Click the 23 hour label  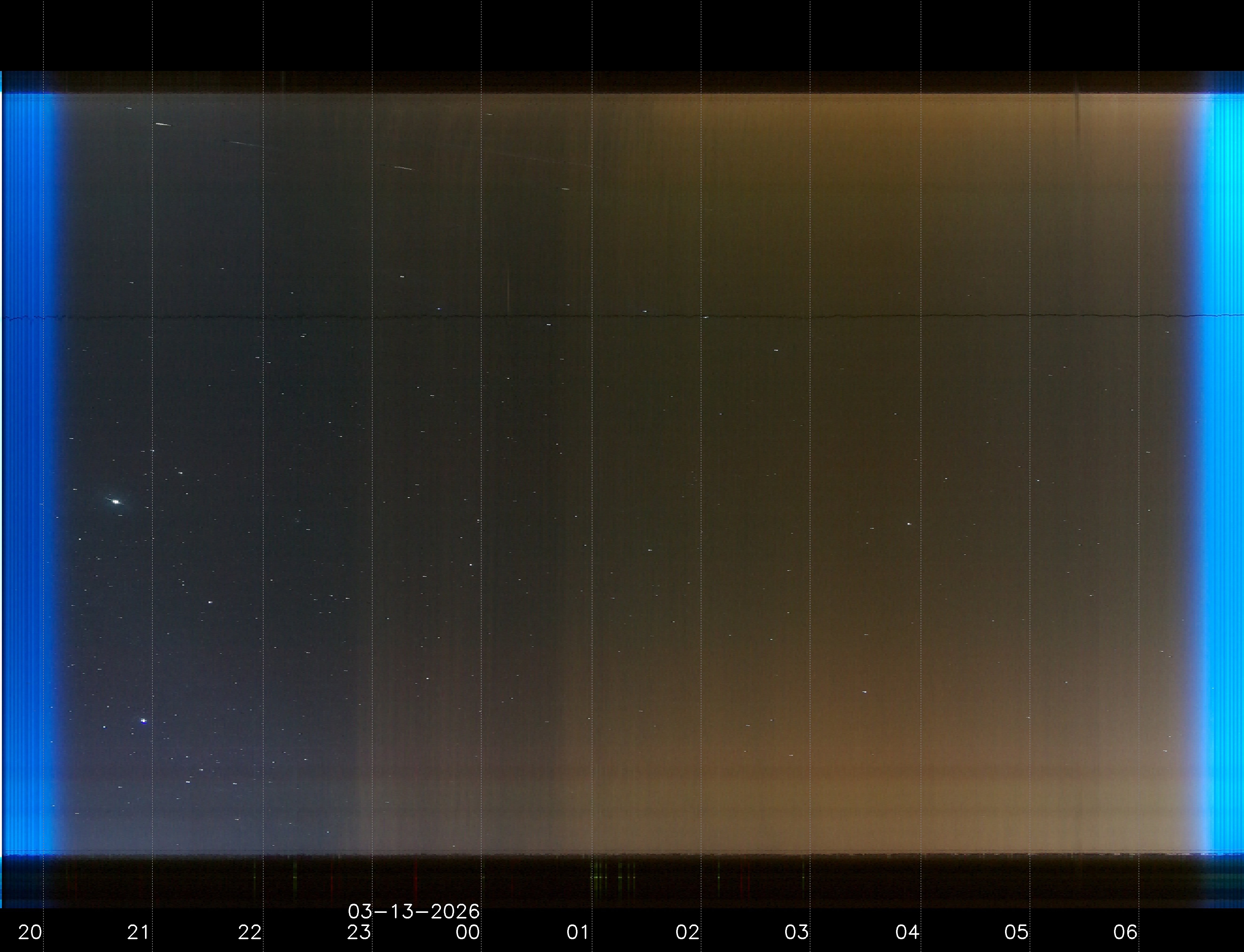(359, 932)
